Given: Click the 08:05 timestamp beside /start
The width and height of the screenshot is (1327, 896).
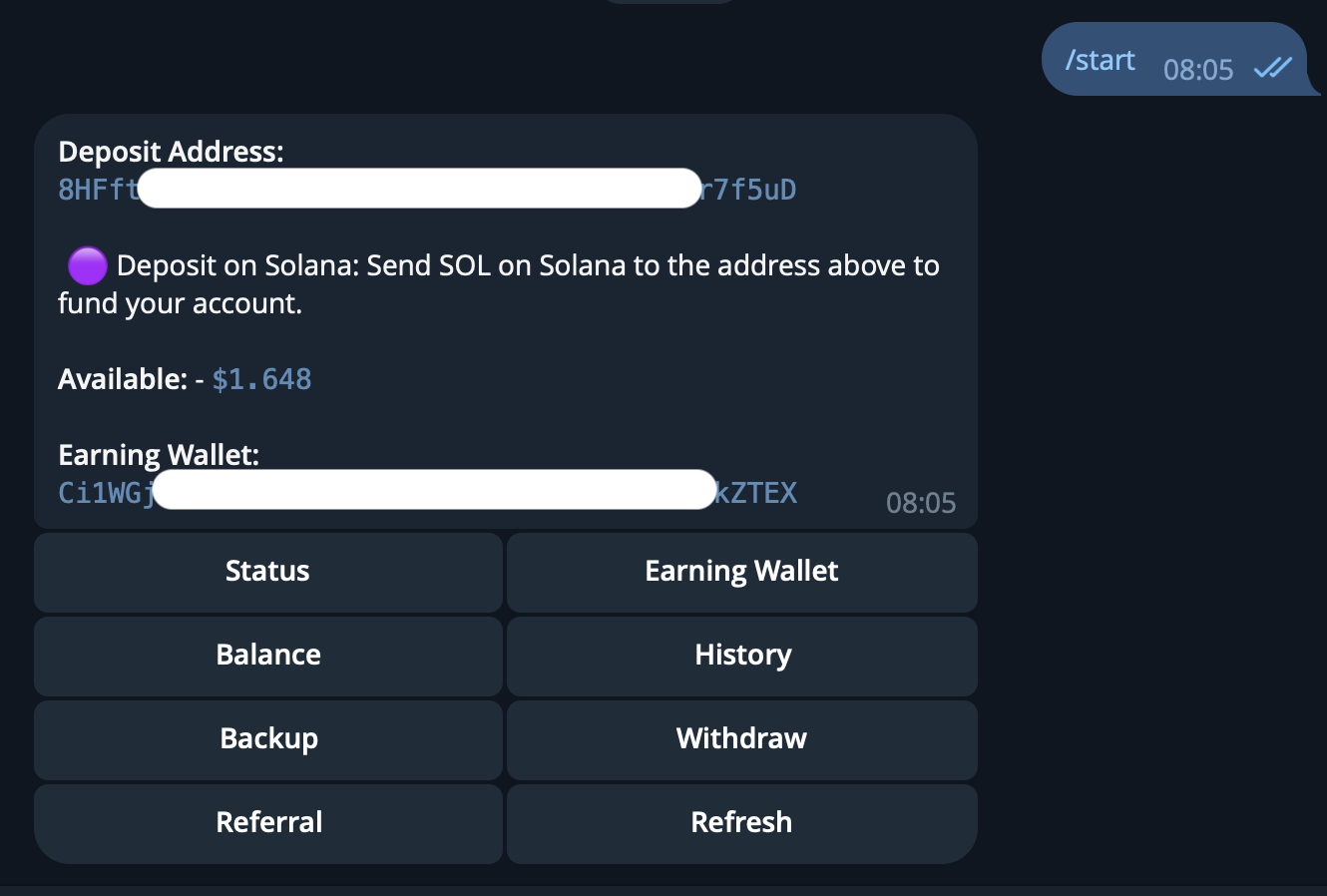Looking at the screenshot, I should point(1198,70).
